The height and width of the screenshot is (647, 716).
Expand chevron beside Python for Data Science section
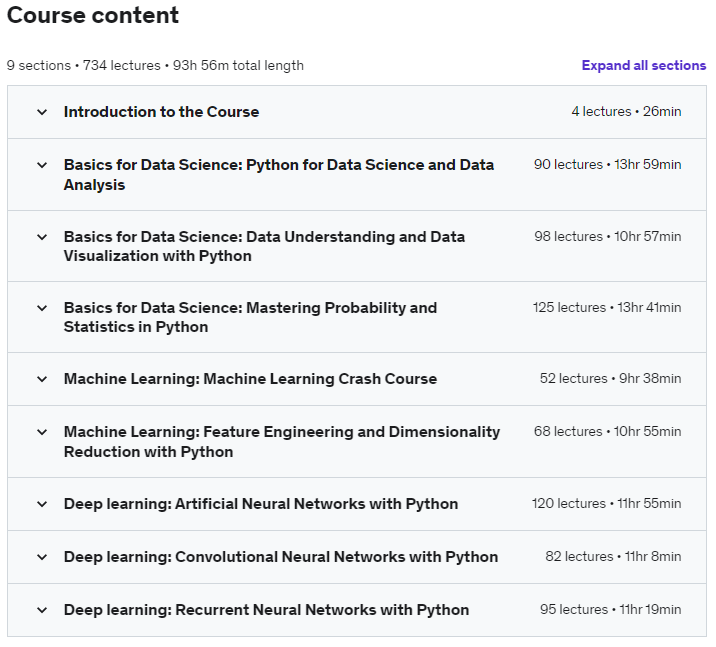click(x=42, y=165)
